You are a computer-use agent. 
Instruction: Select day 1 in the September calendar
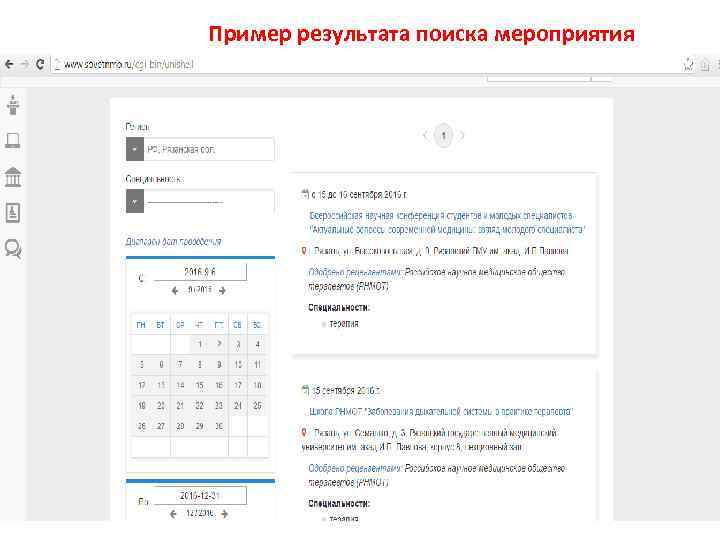200,344
